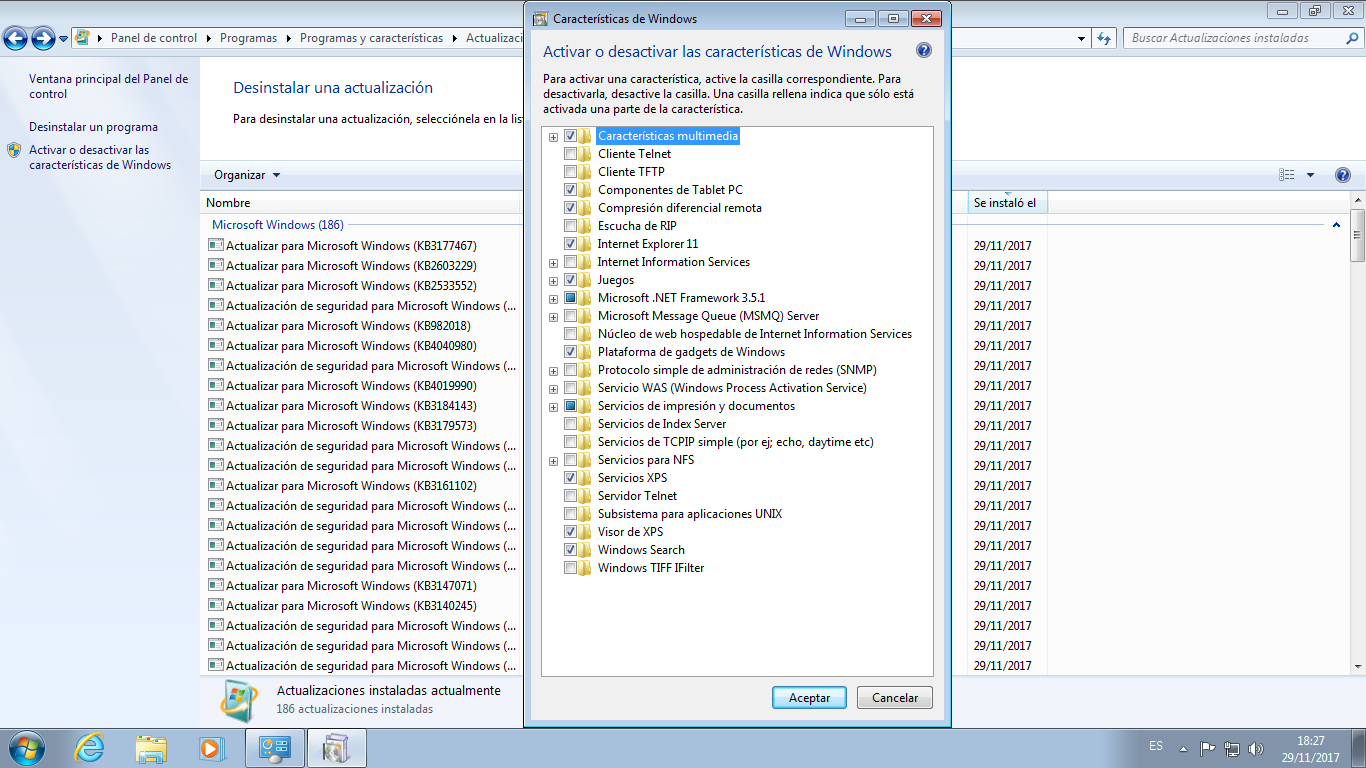Open Activar o desactivar las características link
Screen dimensions: 1366x768
click(x=100, y=158)
